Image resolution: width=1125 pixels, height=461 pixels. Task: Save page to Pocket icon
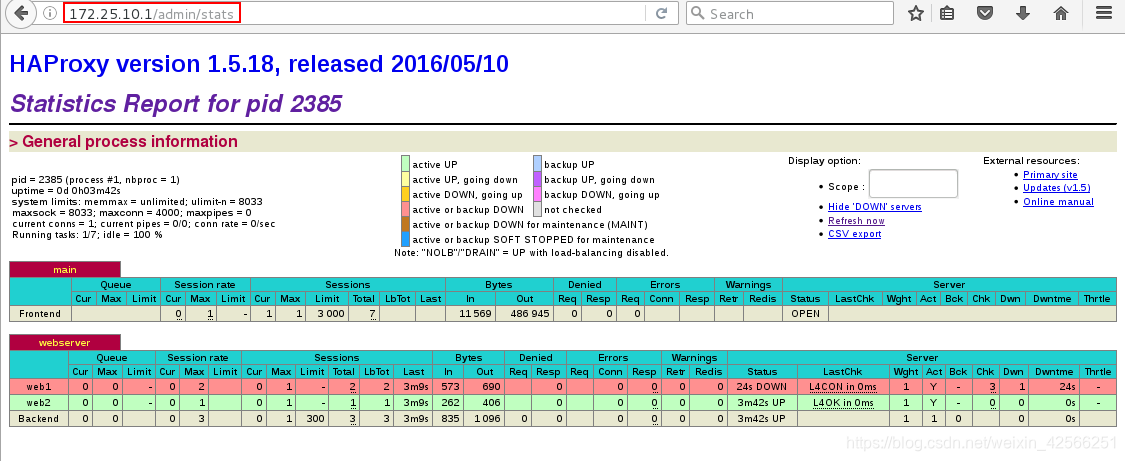[x=985, y=14]
